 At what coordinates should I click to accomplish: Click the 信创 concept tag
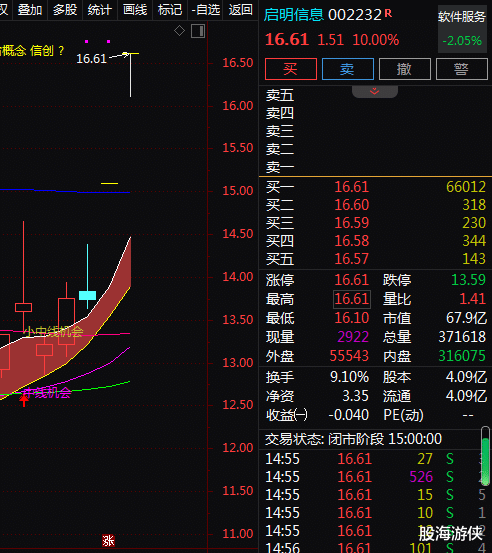[42, 51]
